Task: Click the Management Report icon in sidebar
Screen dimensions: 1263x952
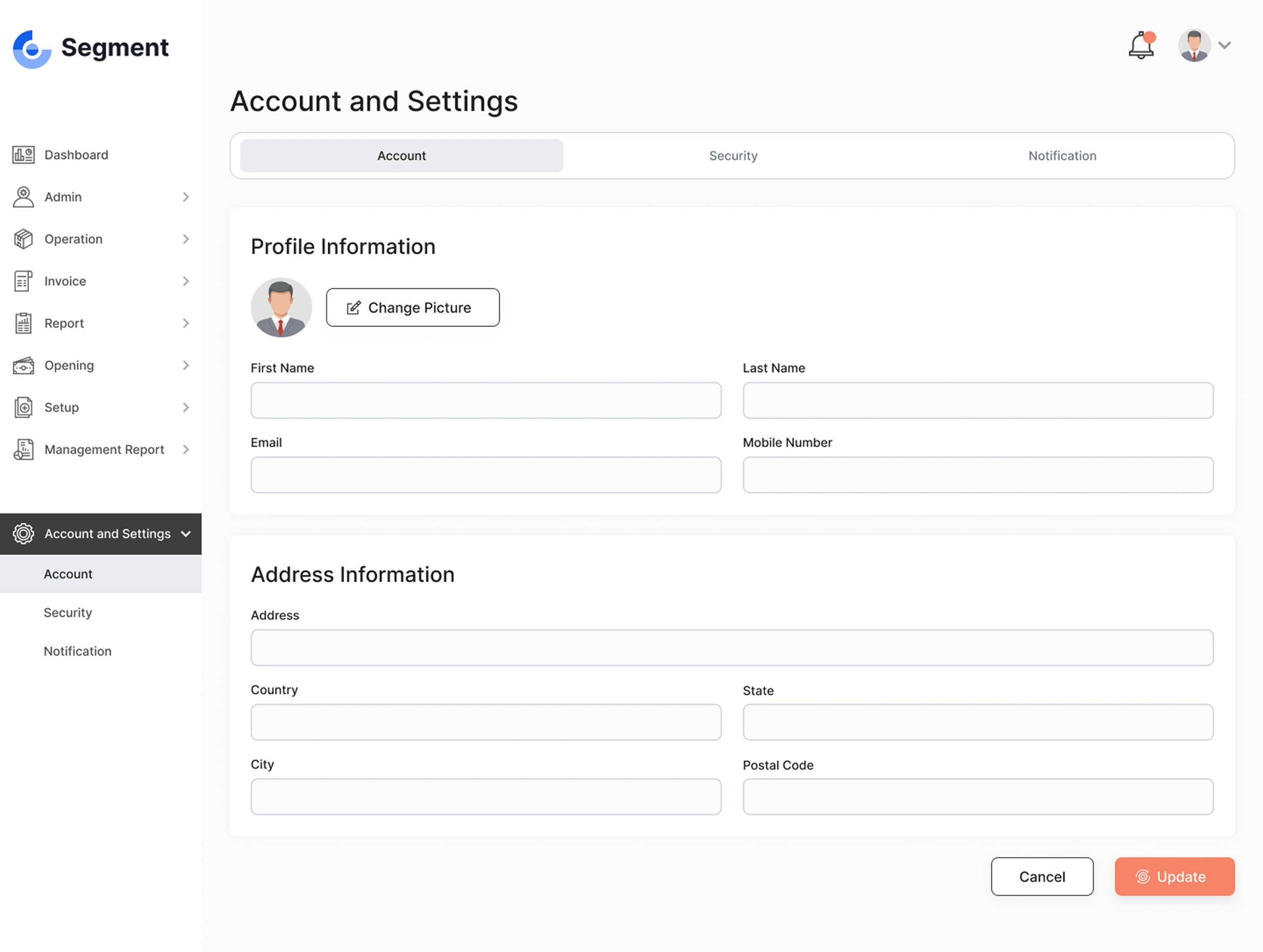Action: 23,450
